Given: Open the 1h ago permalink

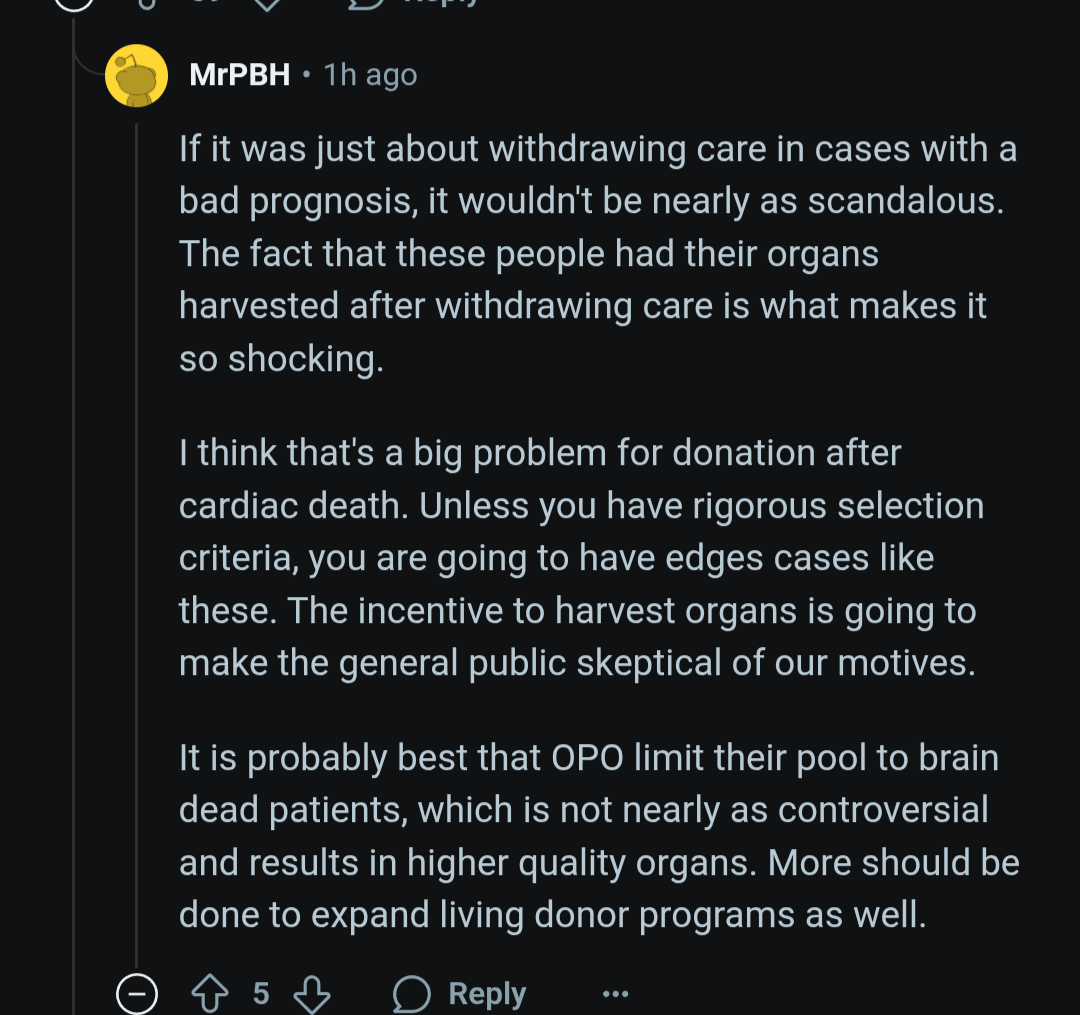Looking at the screenshot, I should point(371,74).
